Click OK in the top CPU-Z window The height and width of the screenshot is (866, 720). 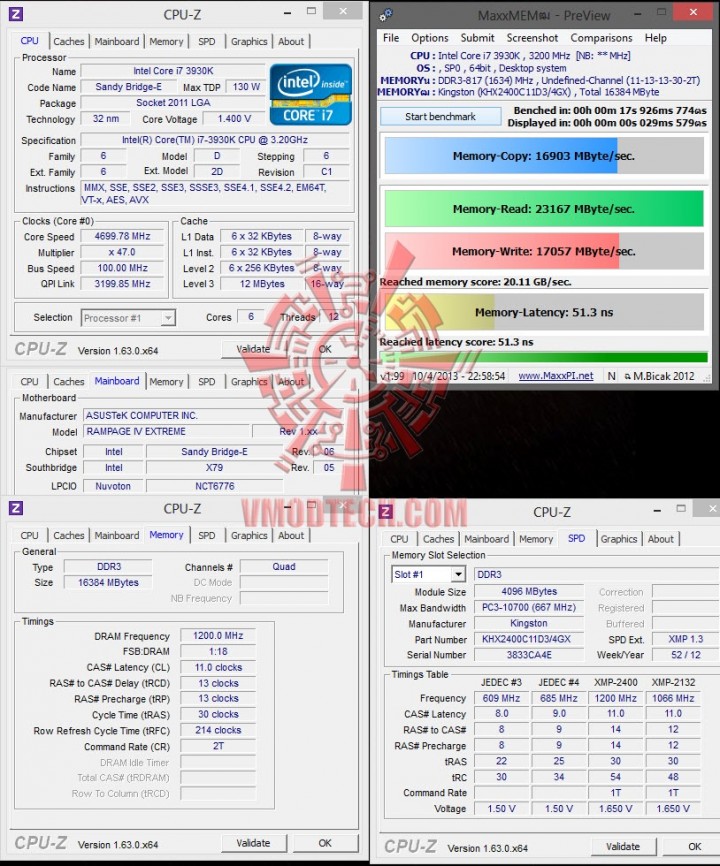(325, 349)
